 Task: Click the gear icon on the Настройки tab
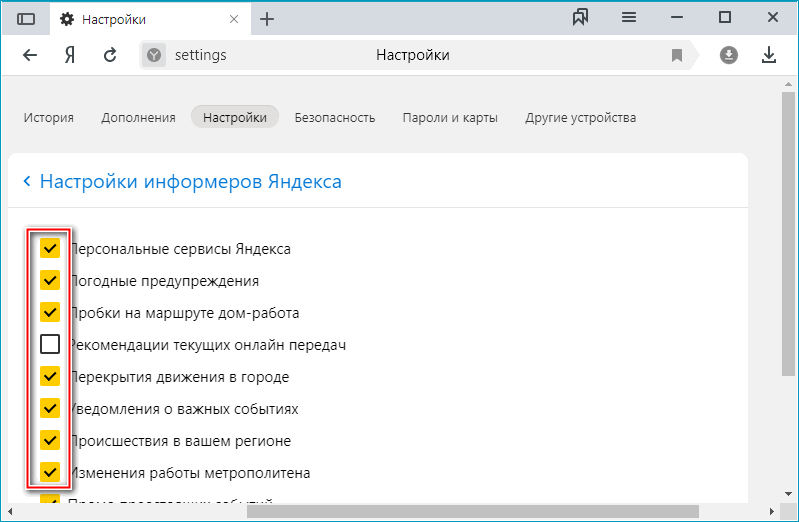[67, 19]
